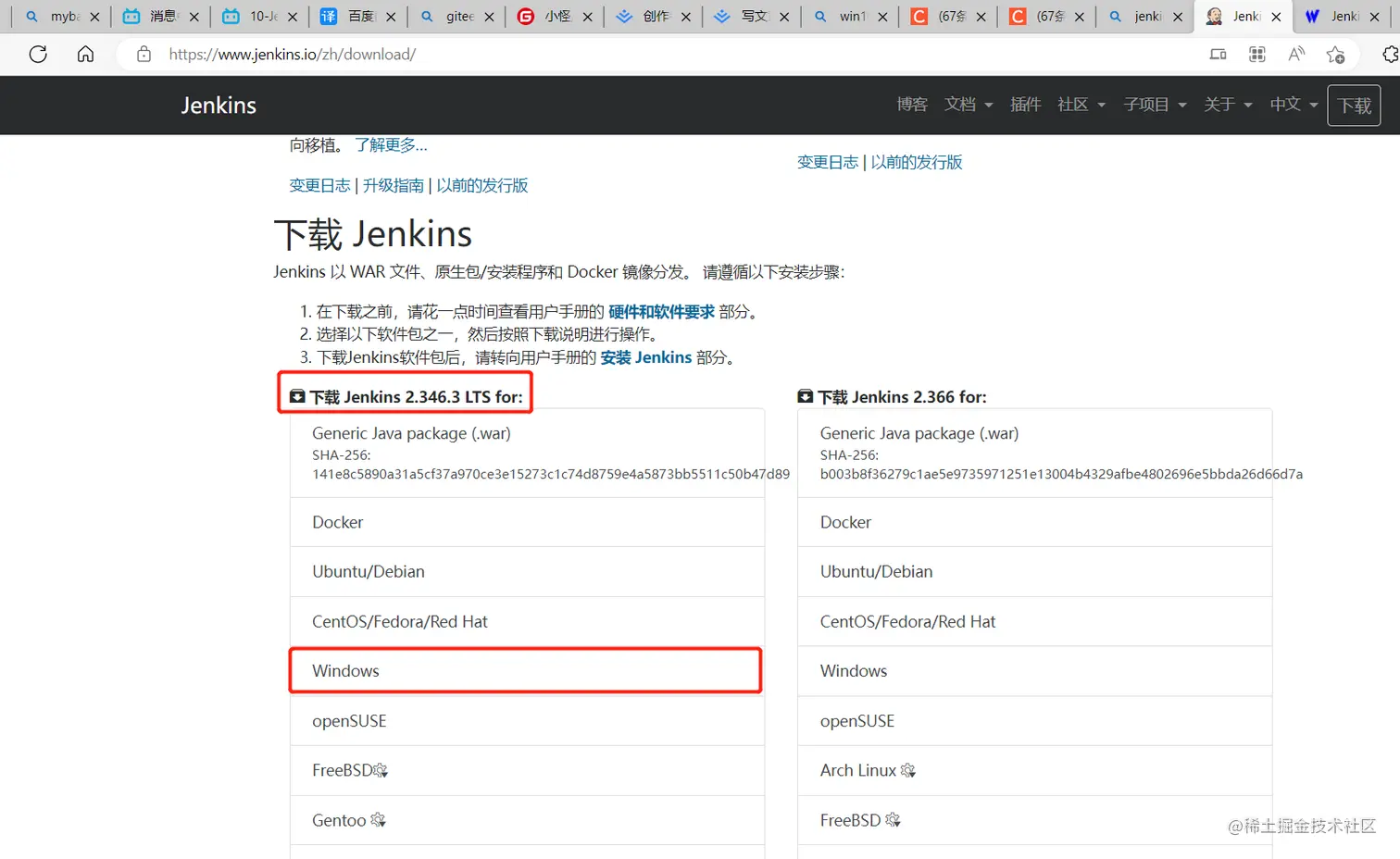Click the Jenkins logo text in navbar
This screenshot has width=1400, height=859.
coord(219,106)
